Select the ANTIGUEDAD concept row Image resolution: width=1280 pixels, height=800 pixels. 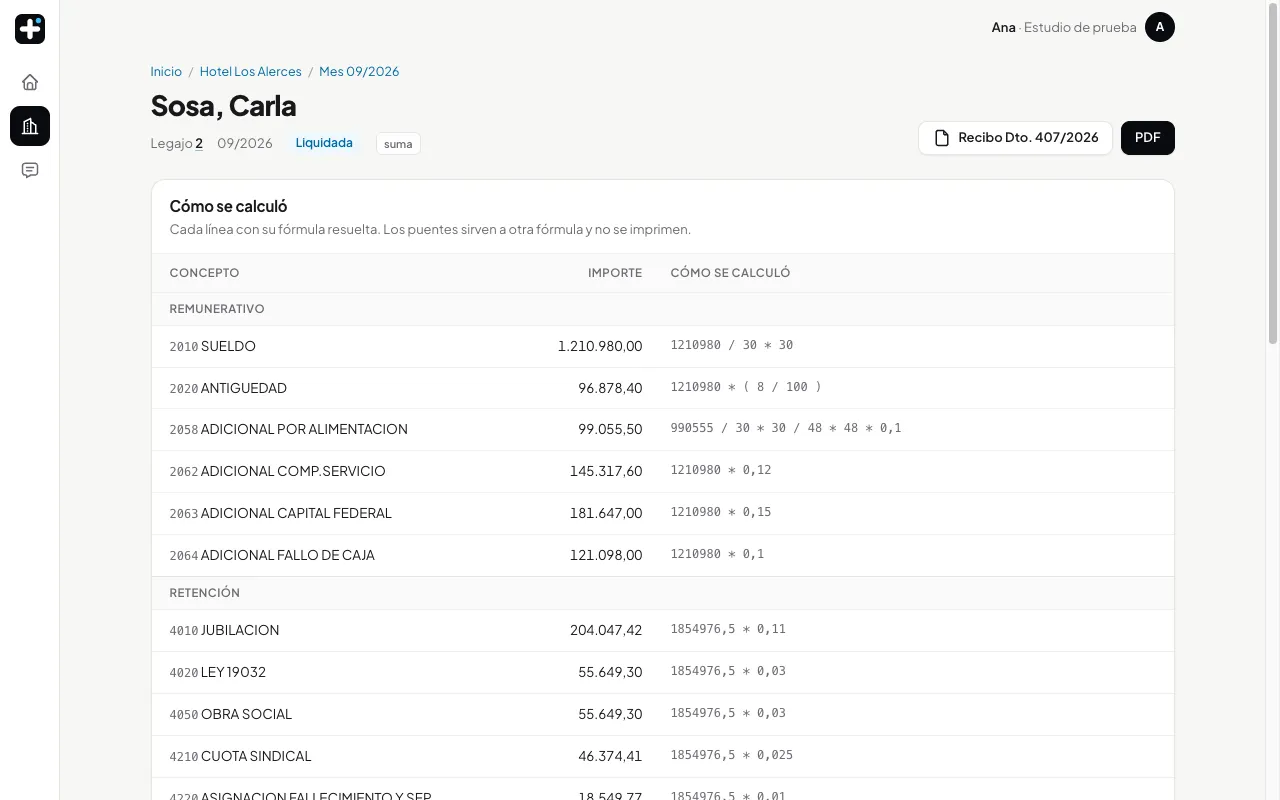point(663,388)
